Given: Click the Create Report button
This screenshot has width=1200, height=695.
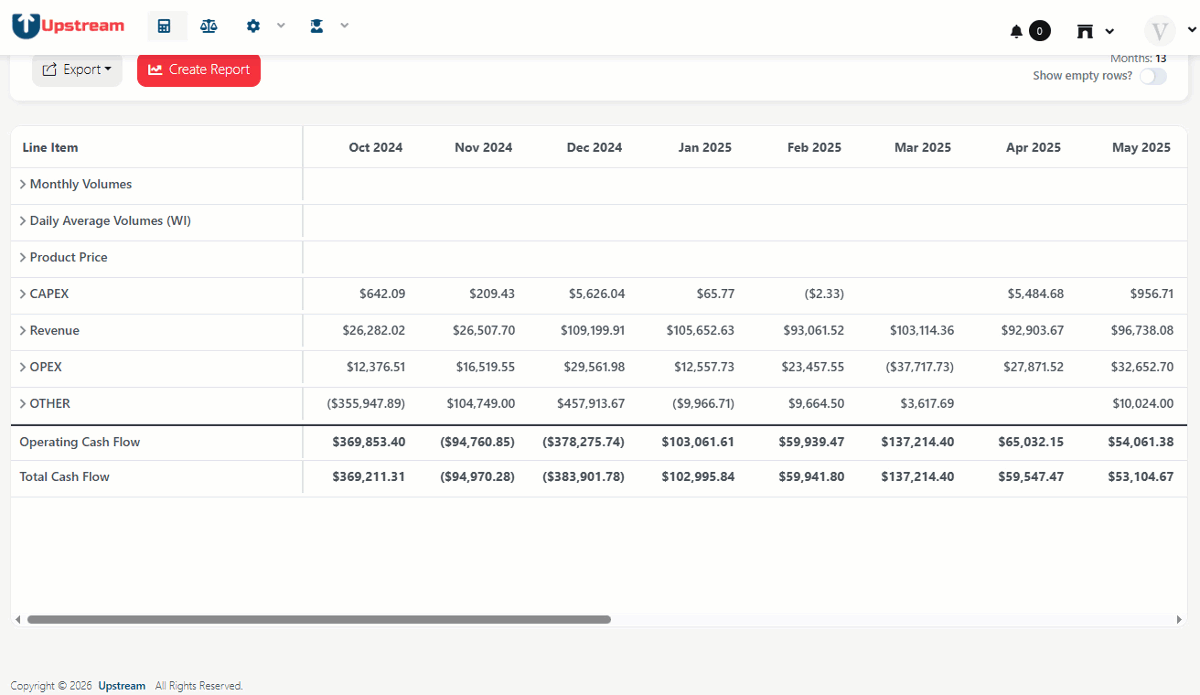Looking at the screenshot, I should 199,70.
